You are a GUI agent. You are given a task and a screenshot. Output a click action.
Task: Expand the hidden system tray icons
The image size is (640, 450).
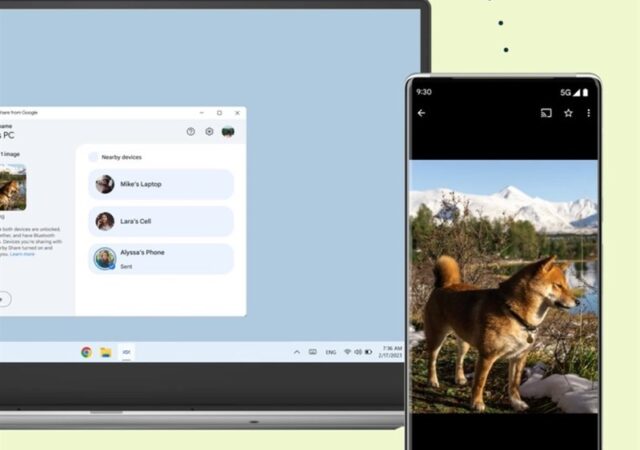(x=297, y=352)
